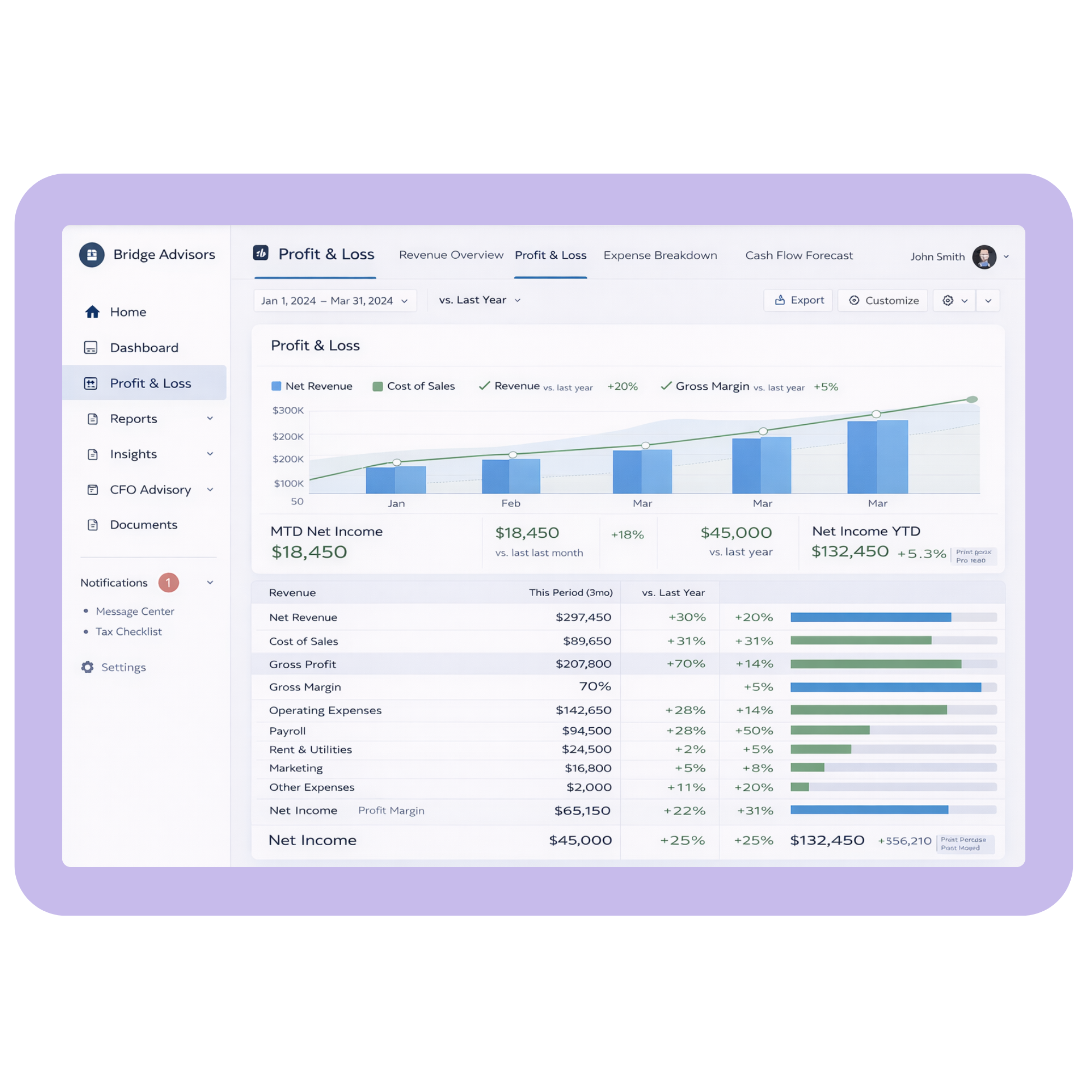Click the Home house icon
This screenshot has height=1092, width=1092.
[92, 312]
